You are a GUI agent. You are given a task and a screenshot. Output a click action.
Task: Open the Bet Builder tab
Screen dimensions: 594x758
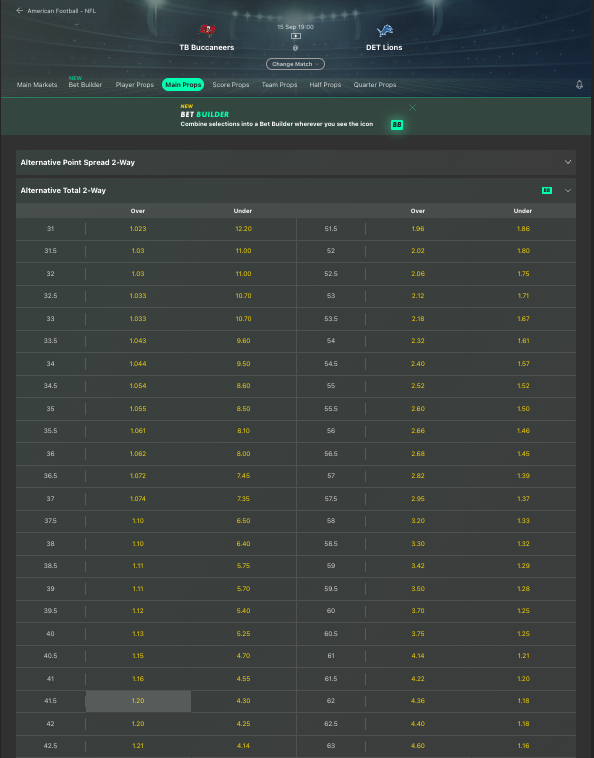point(85,85)
